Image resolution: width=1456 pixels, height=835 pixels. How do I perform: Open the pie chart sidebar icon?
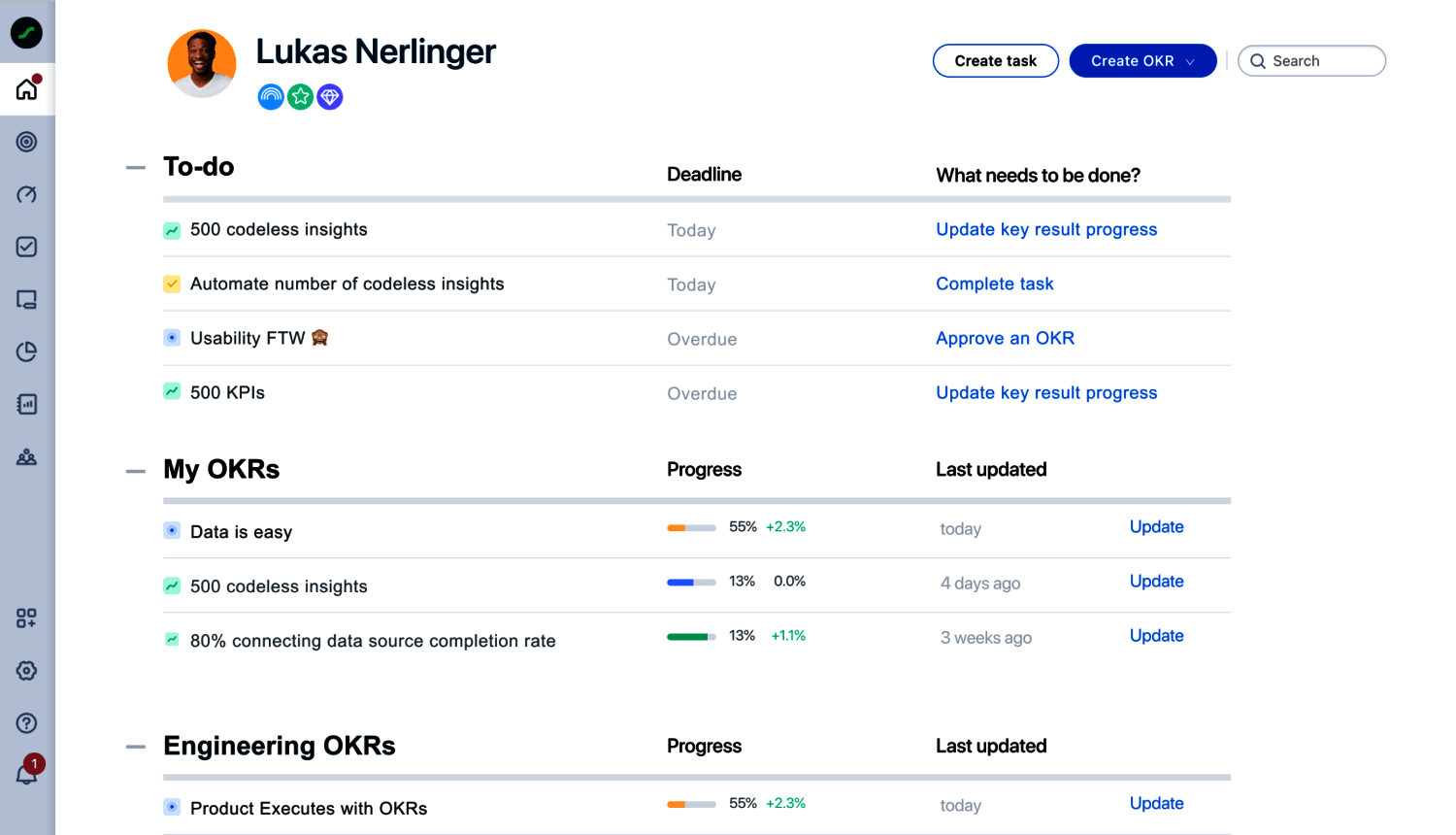pyautogui.click(x=27, y=351)
